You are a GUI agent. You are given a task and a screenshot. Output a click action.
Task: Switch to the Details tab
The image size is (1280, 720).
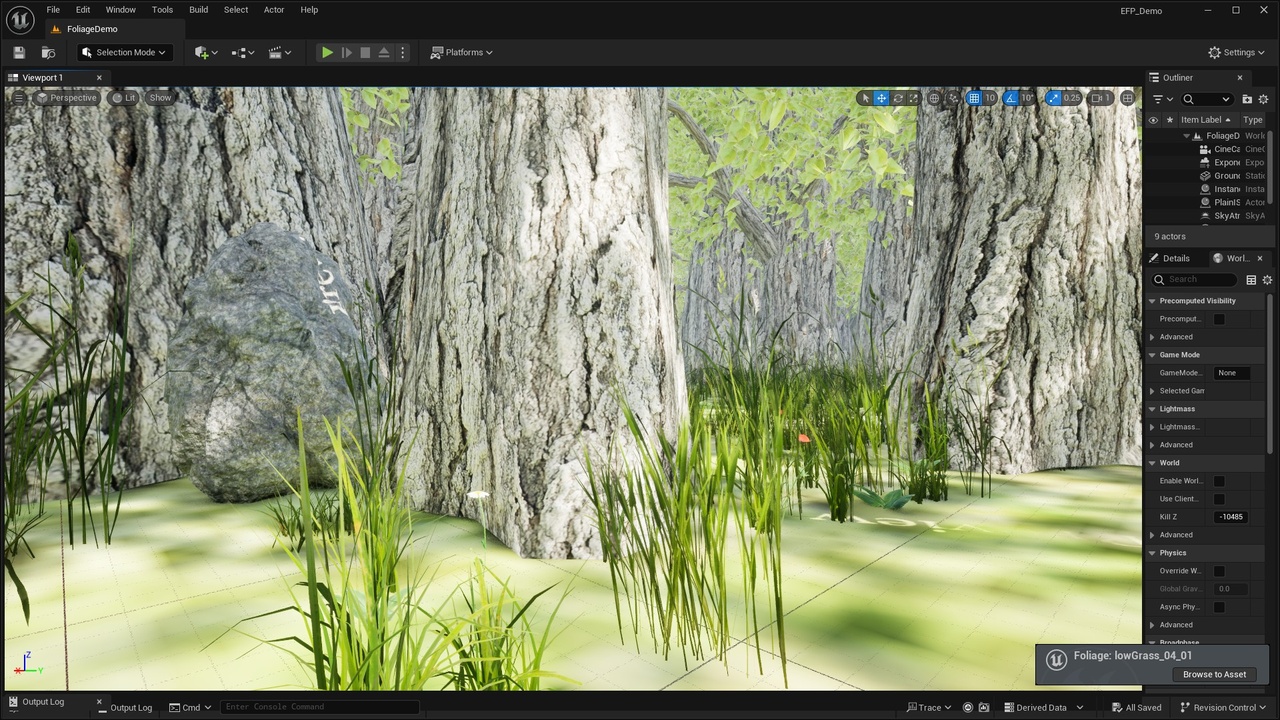coord(1170,258)
